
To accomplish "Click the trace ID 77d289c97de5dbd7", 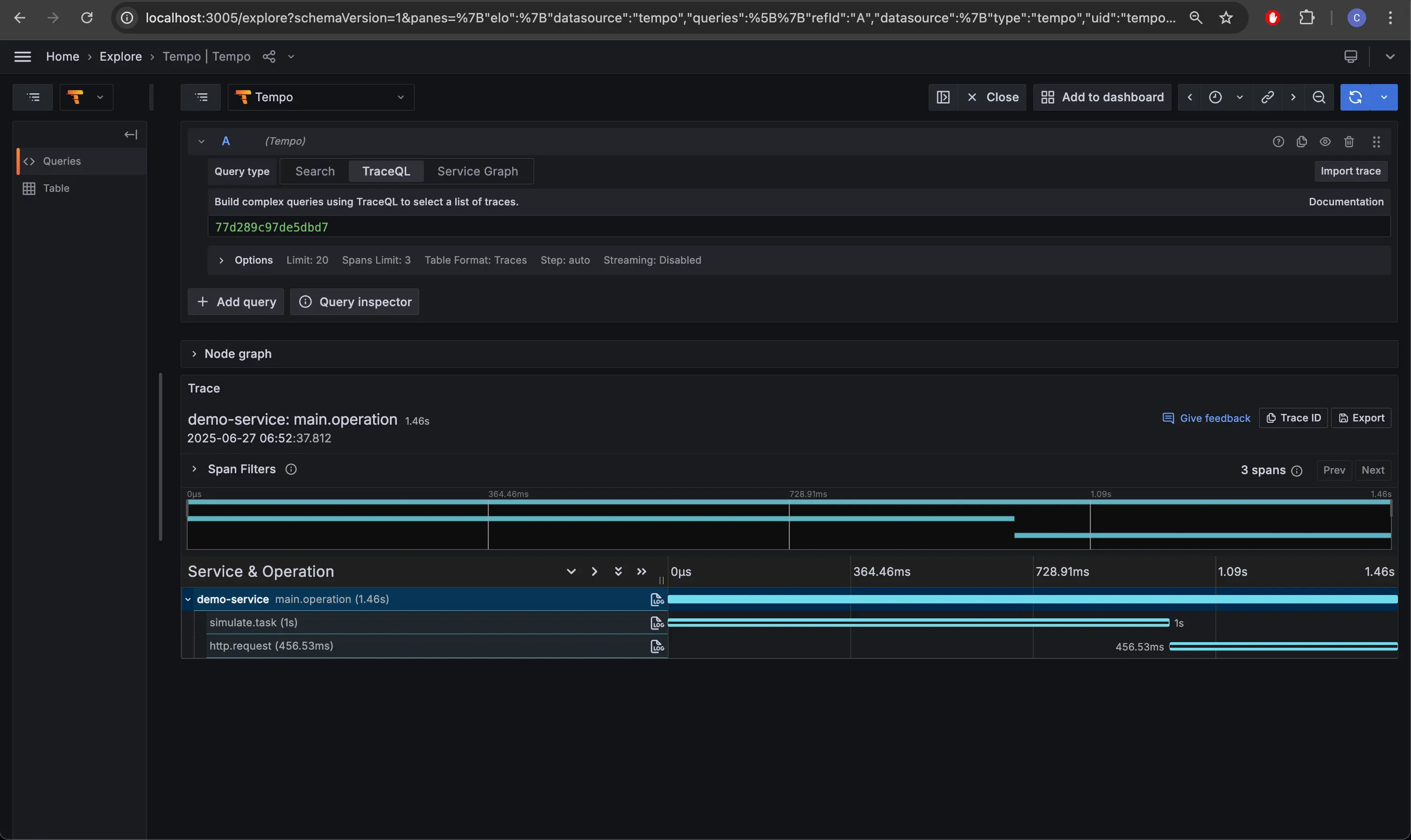I will [272, 226].
